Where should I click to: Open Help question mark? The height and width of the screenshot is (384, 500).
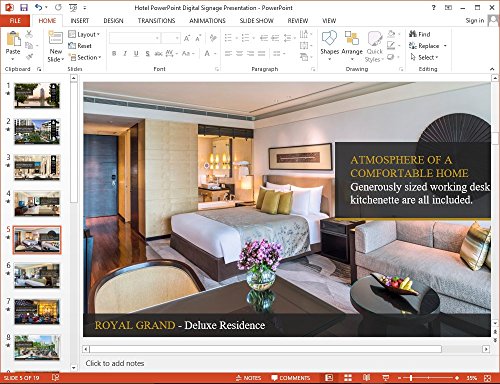click(434, 7)
